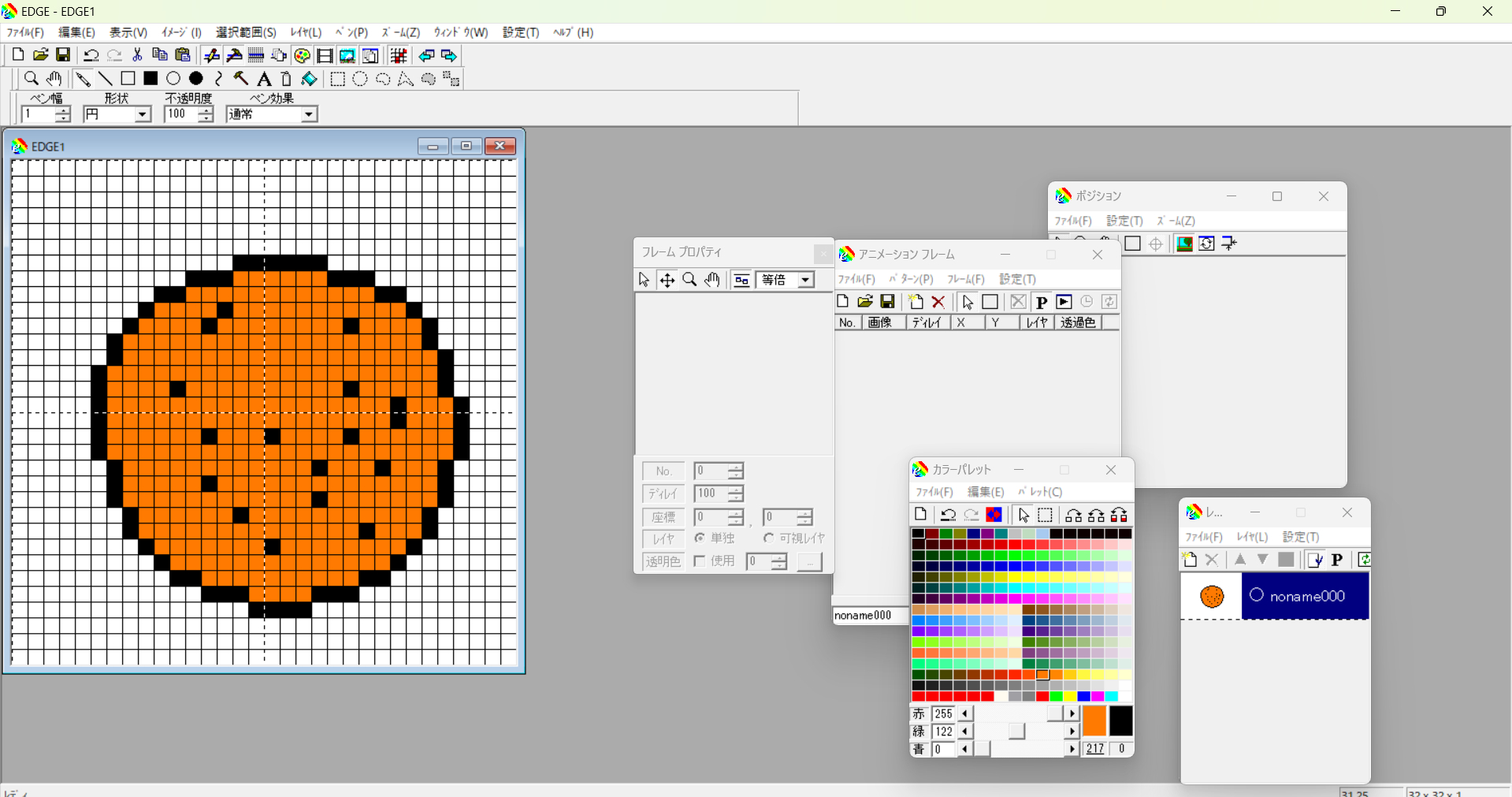Start animation playback in the animation frame window
Screen dimensions: 1512x797
click(1065, 302)
